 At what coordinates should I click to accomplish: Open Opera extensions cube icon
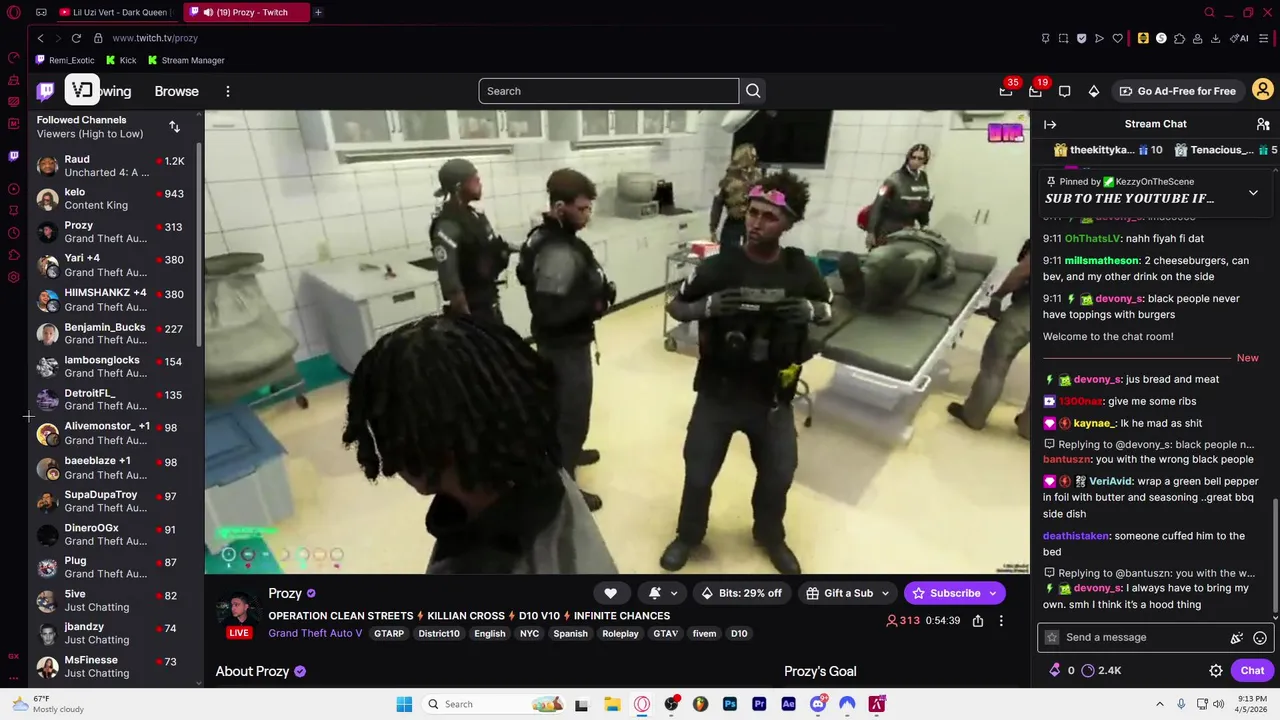point(1180,38)
